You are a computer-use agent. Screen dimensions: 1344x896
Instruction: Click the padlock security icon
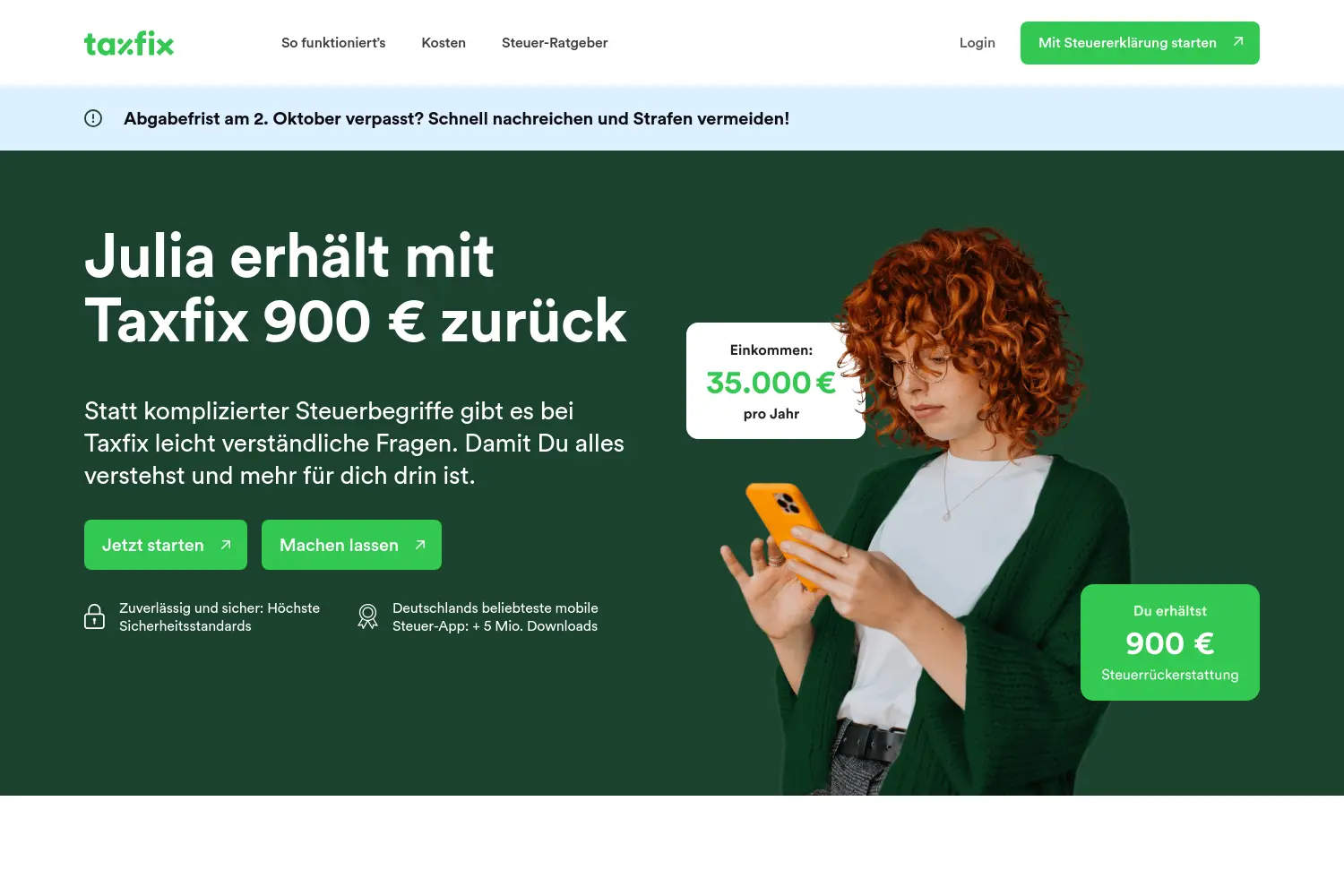94,616
